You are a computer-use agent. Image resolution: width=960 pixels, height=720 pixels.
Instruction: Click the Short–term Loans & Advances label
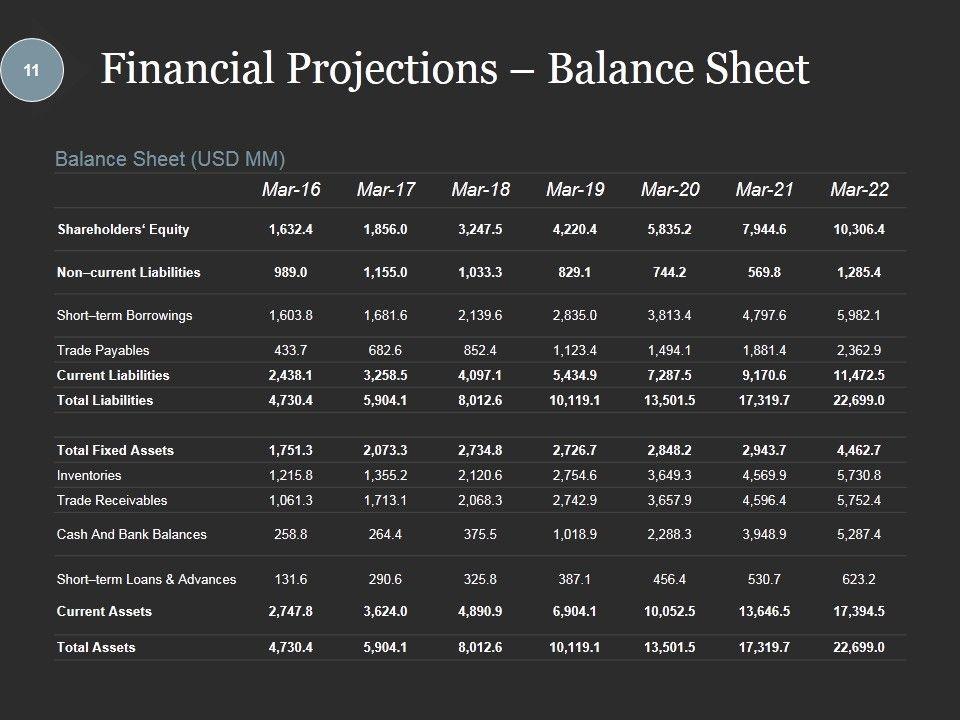pyautogui.click(x=146, y=579)
